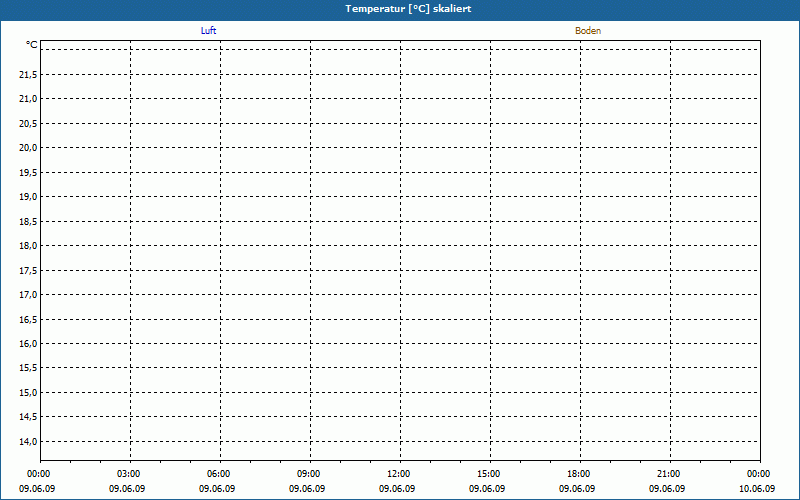Screen dimensions: 800x500
Task: Click the °C unit label on the y-axis
Action: [x=32, y=45]
